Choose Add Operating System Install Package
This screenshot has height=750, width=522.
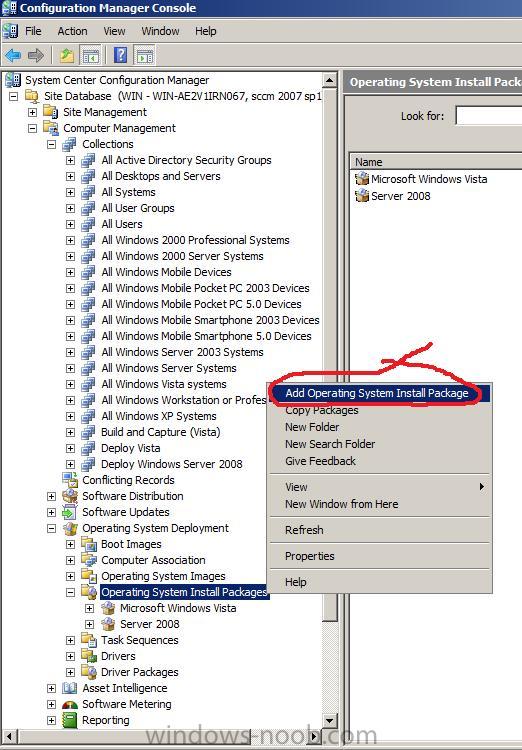coord(380,393)
